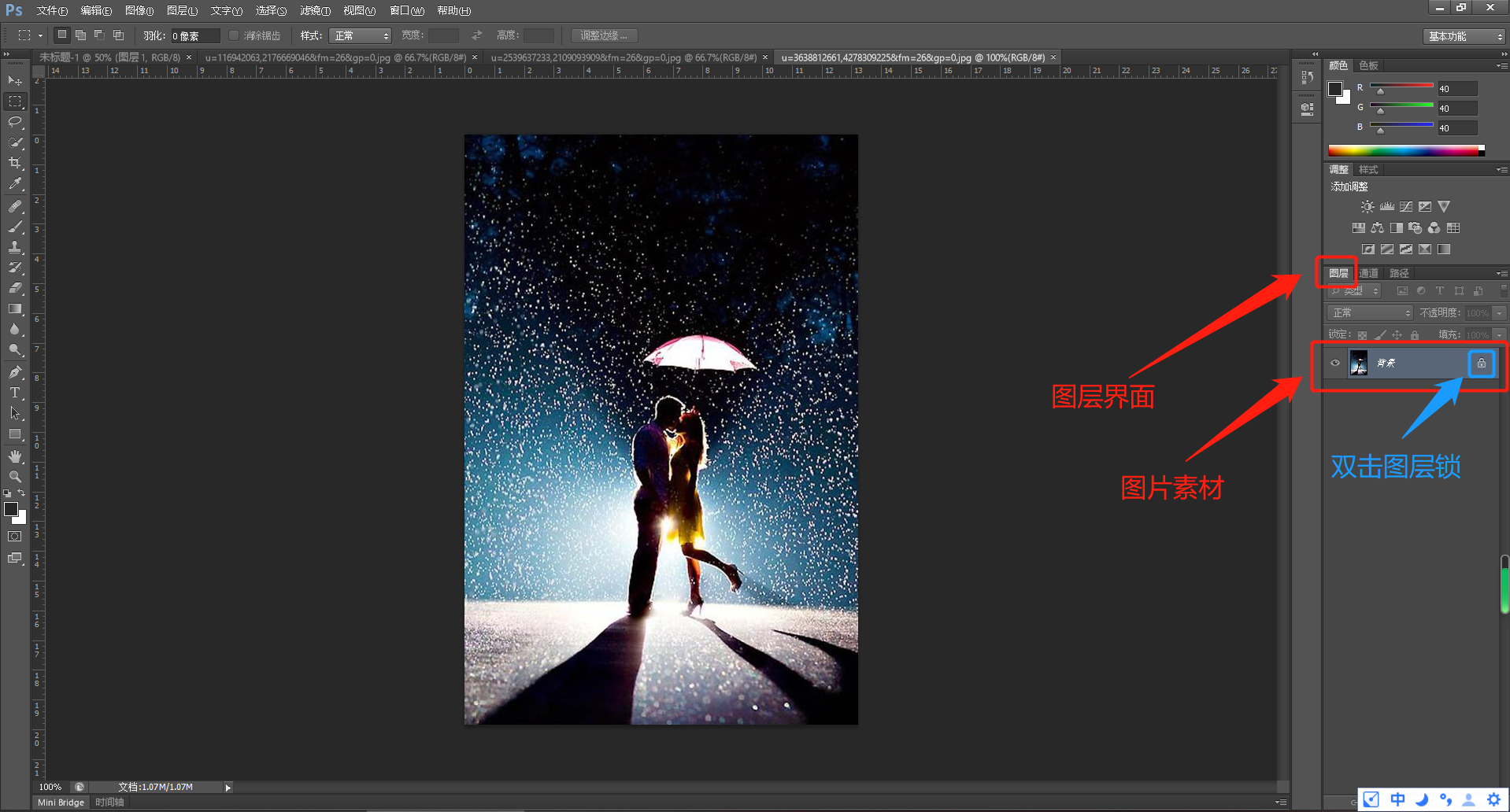
Task: Click the 背景 layer thumbnail
Action: [x=1359, y=363]
